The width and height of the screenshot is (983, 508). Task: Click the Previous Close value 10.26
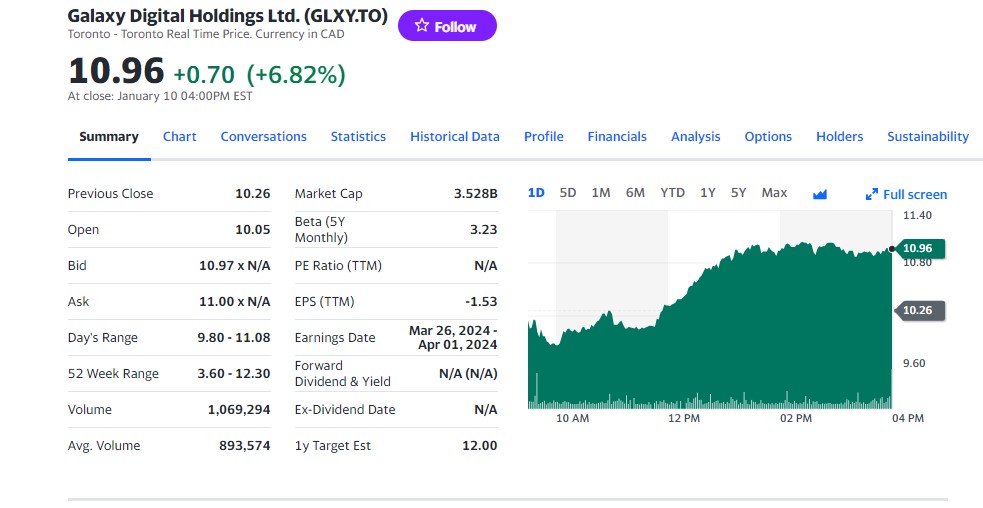pos(253,194)
